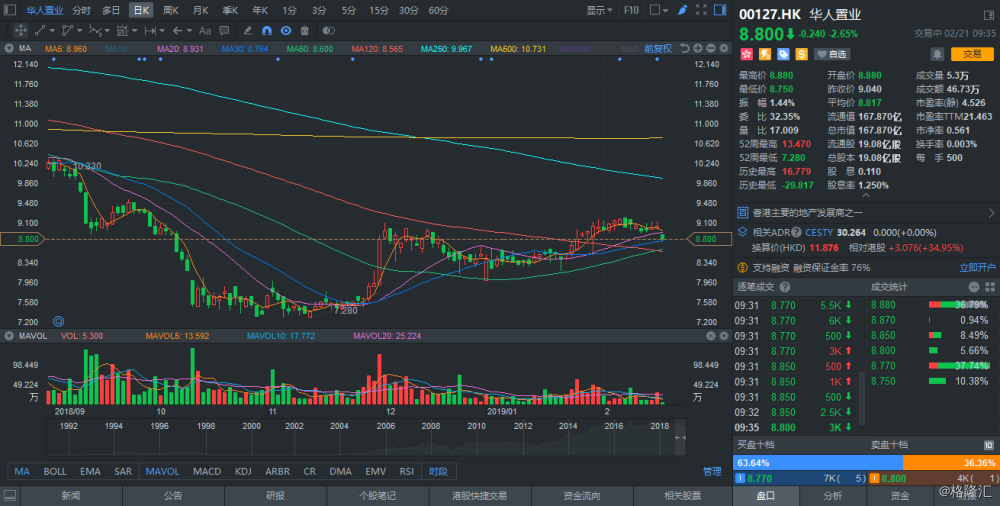This screenshot has width=1000, height=506.
Task: Select the wave pattern drawing tool
Action: click(x=95, y=30)
